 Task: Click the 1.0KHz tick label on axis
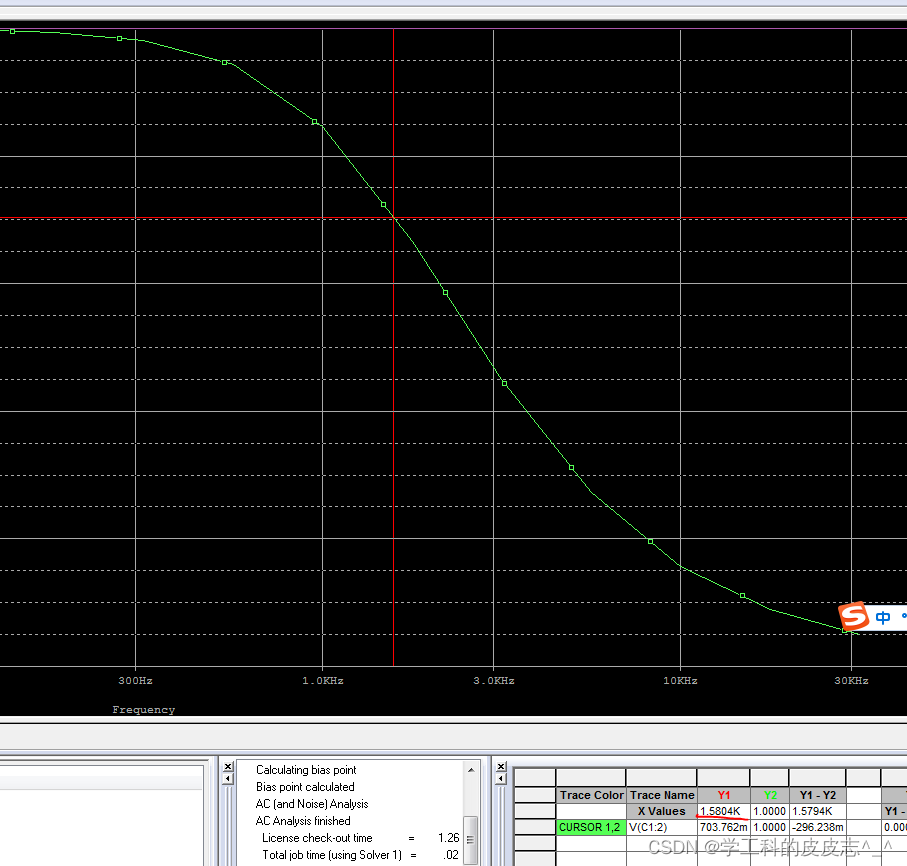[322, 681]
